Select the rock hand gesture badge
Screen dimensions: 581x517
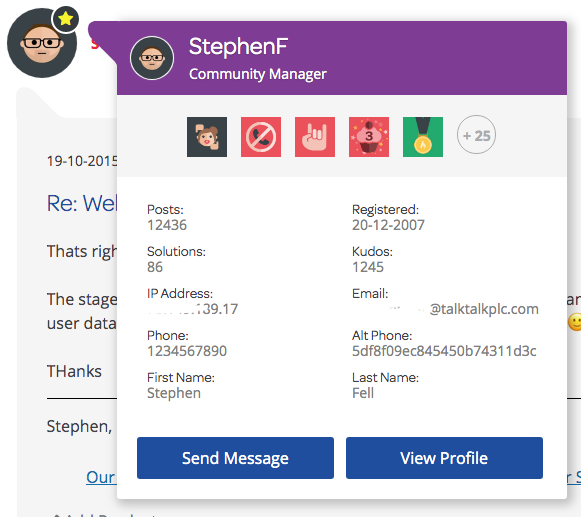coord(315,137)
